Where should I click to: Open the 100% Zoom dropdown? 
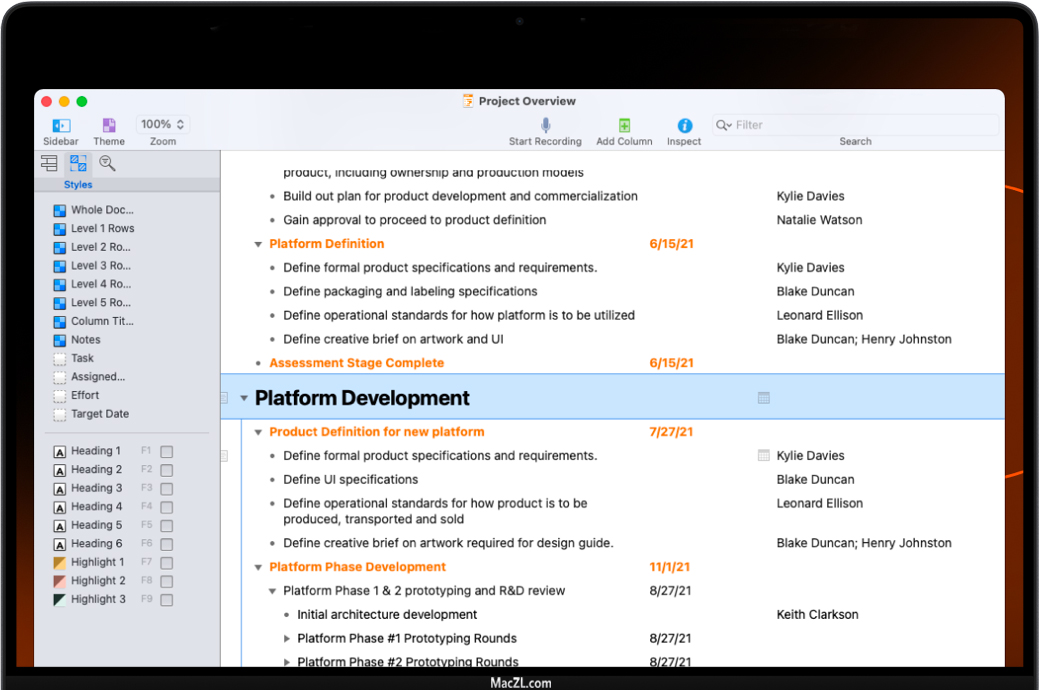tap(163, 125)
